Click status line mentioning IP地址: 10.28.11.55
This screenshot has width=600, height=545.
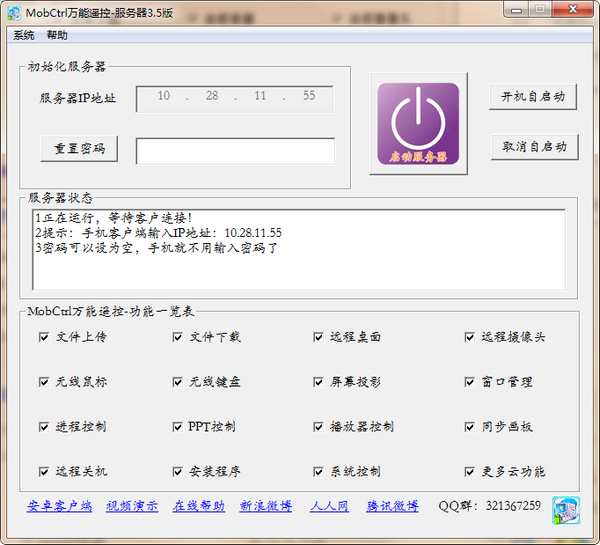point(158,233)
